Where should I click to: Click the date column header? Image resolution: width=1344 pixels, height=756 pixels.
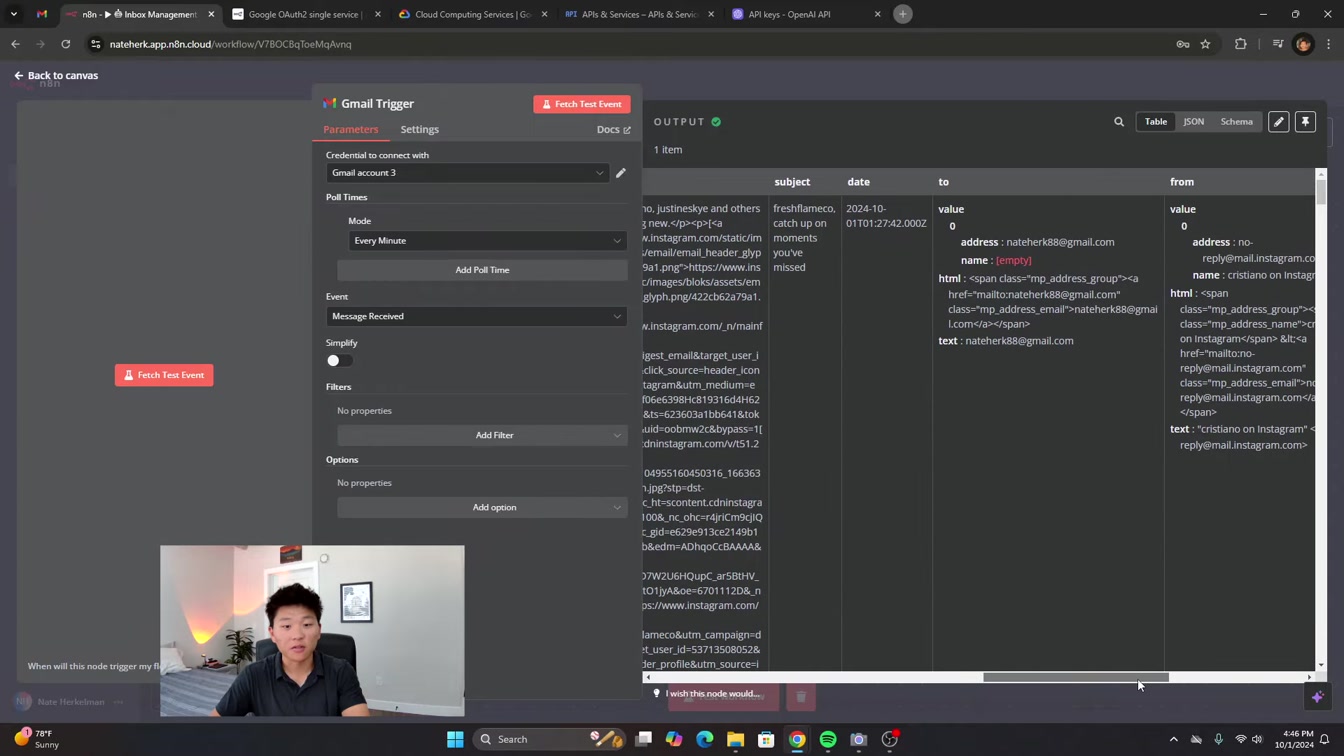pyautogui.click(x=858, y=182)
